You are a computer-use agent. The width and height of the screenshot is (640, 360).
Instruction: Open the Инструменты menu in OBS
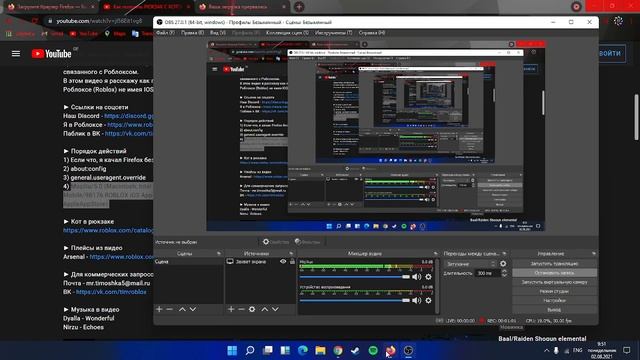point(333,33)
